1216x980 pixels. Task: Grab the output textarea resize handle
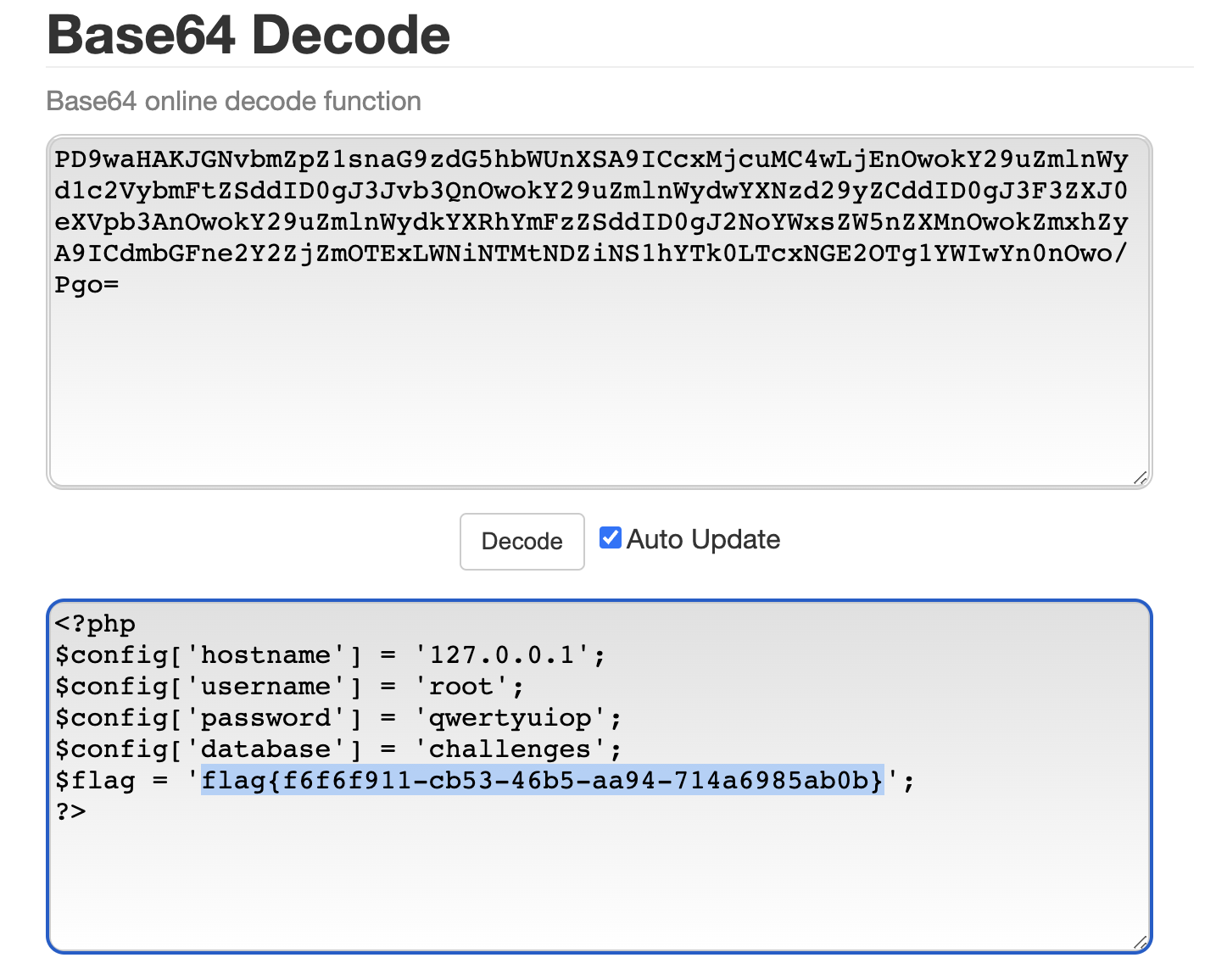pos(1141,942)
